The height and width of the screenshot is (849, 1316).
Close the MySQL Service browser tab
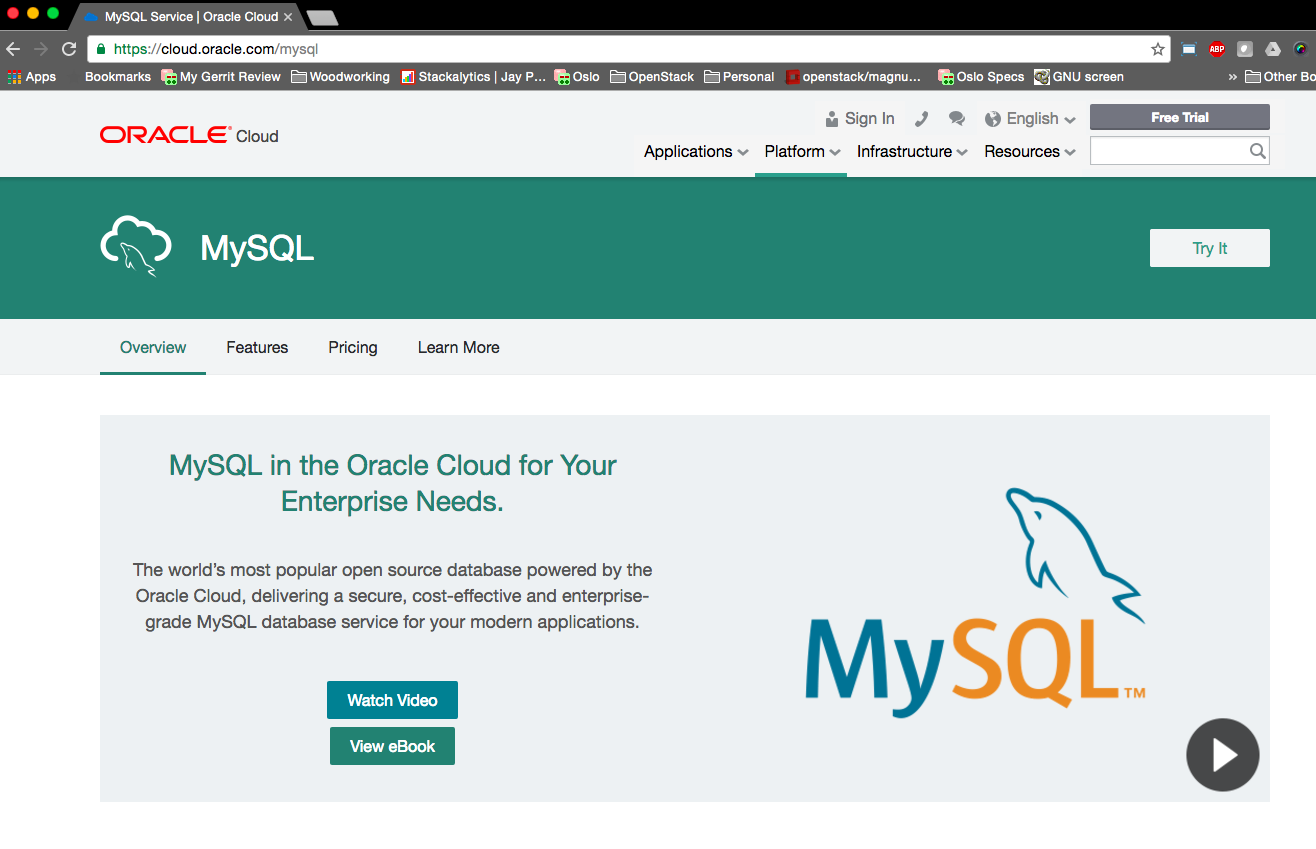pyautogui.click(x=288, y=17)
